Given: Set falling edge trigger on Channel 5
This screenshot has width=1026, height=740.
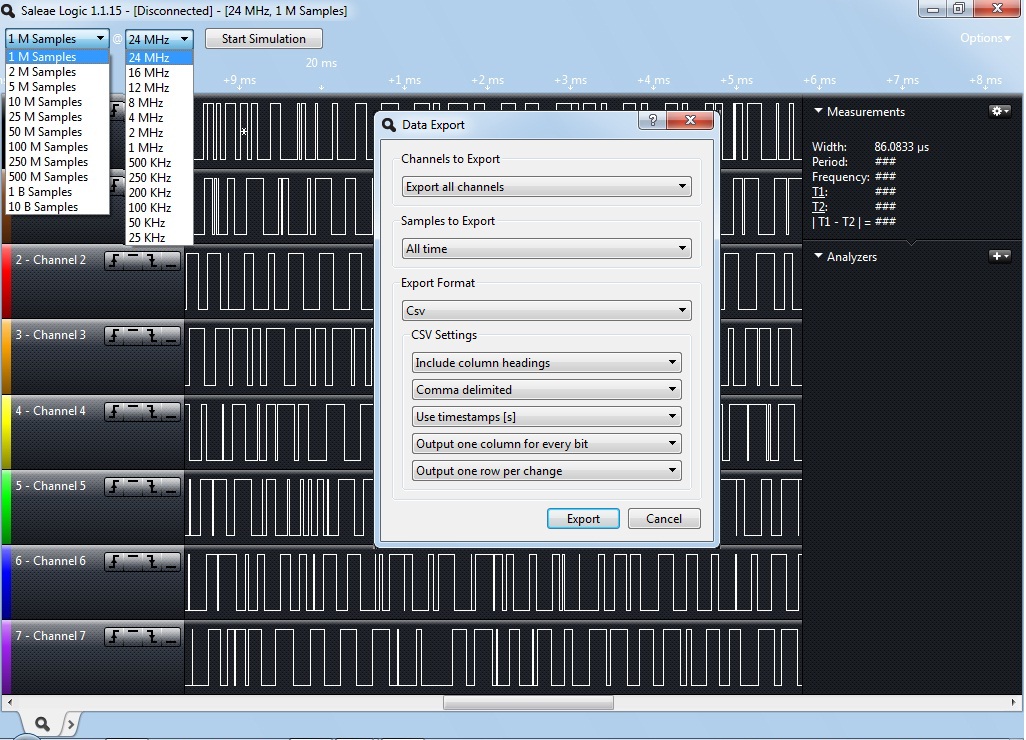Looking at the screenshot, I should pyautogui.click(x=152, y=487).
